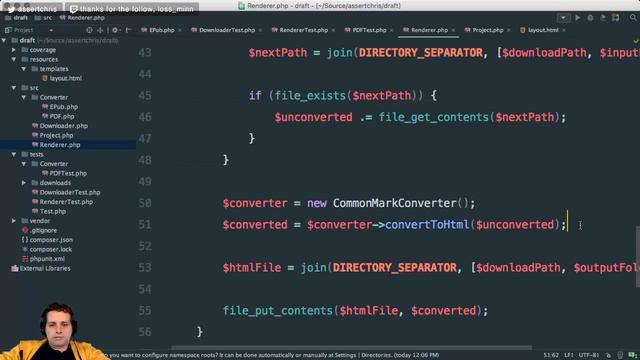Screen dimensions: 640x360
Task: Click the Twitter bird icon in overlay
Action: pyautogui.click(x=11, y=9)
